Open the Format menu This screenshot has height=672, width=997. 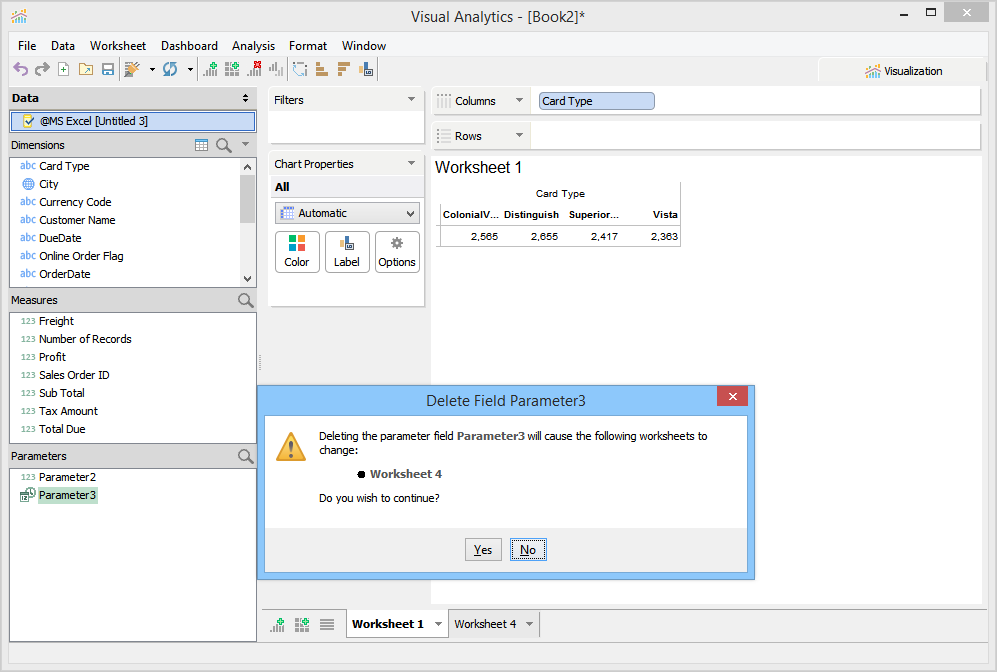pyautogui.click(x=308, y=46)
